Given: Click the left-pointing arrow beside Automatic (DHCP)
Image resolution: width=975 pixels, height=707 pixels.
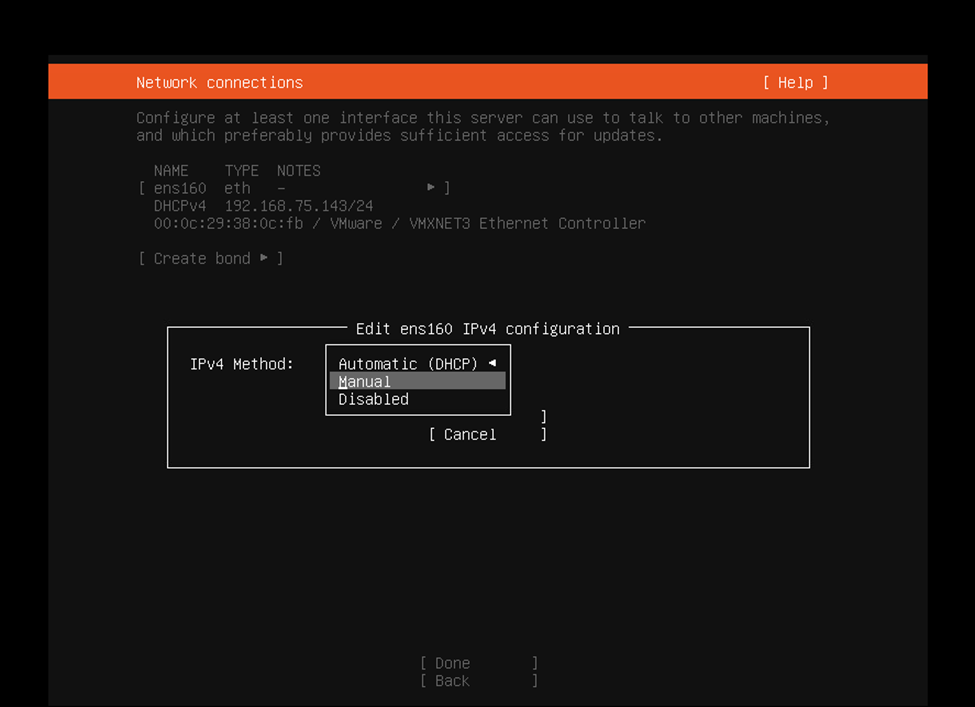Looking at the screenshot, I should [x=492, y=363].
